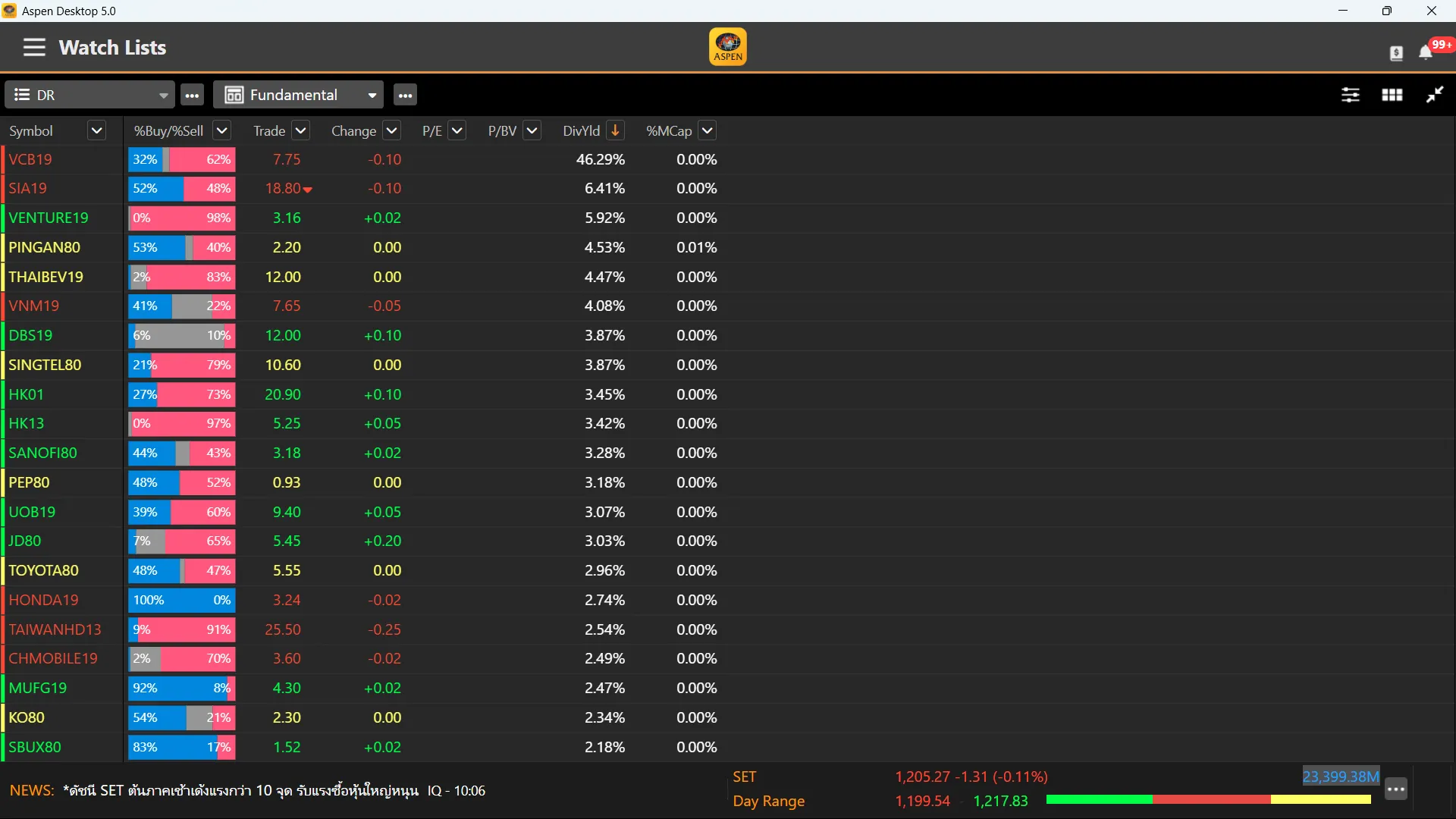This screenshot has width=1456, height=819.
Task: Open the hamburger main menu
Action: point(34,47)
